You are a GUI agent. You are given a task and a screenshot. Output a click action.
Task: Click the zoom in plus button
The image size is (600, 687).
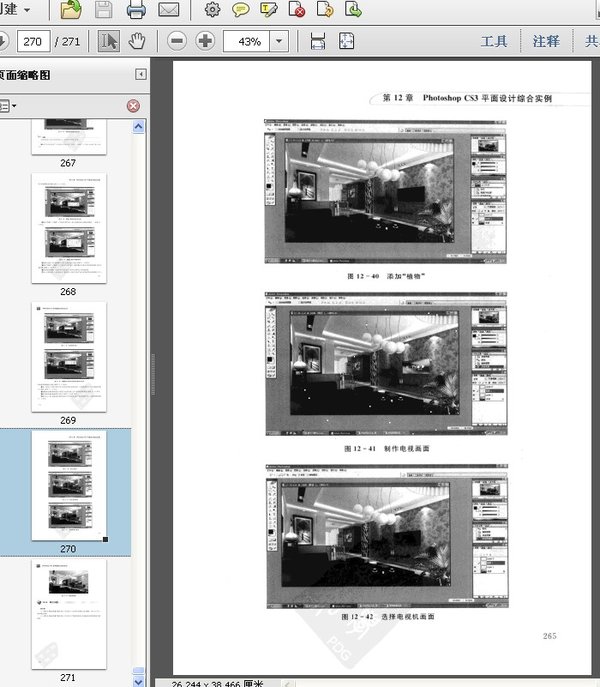pos(205,41)
